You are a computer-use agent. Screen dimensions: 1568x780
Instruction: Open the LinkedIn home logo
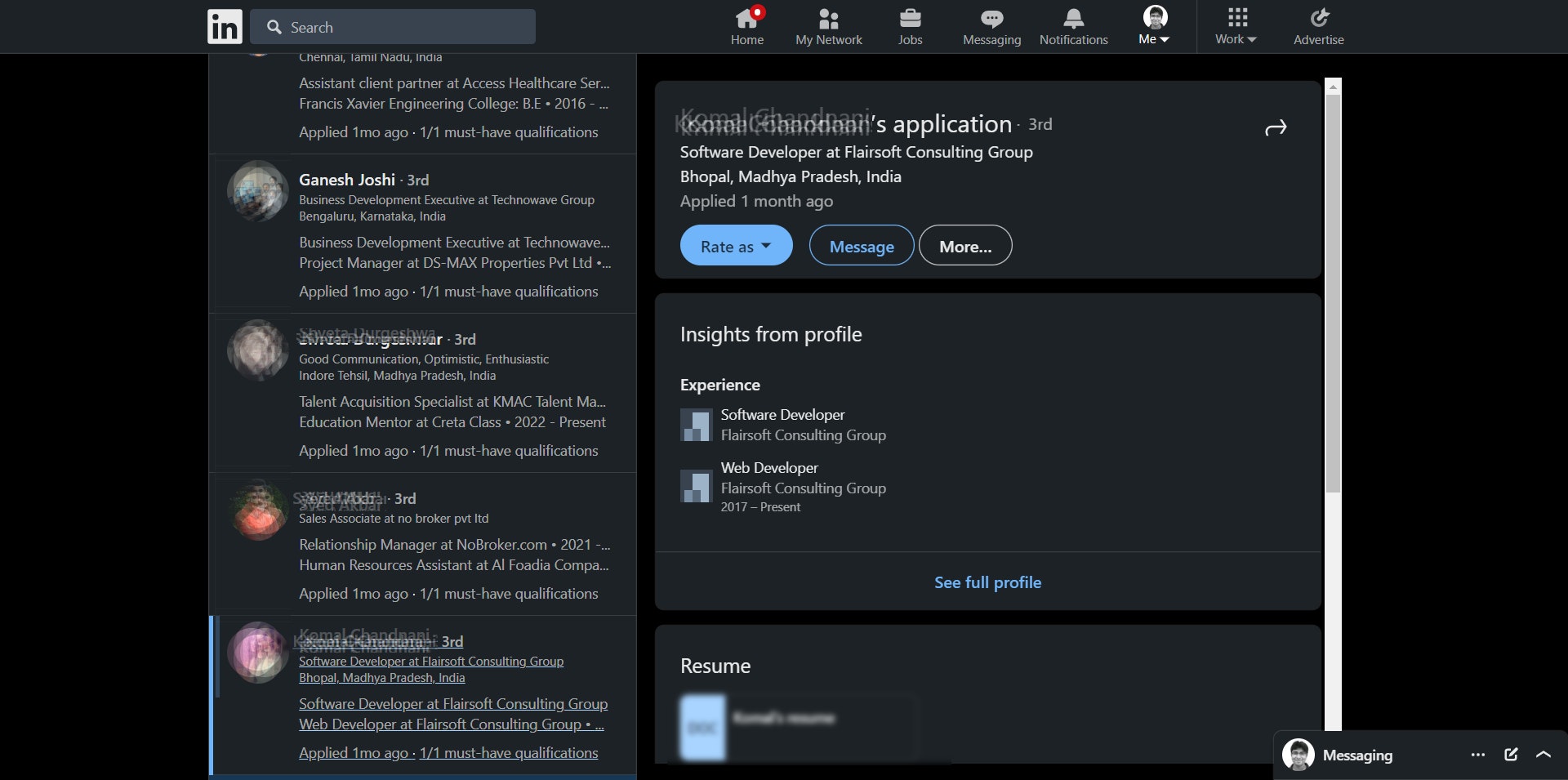coord(225,27)
